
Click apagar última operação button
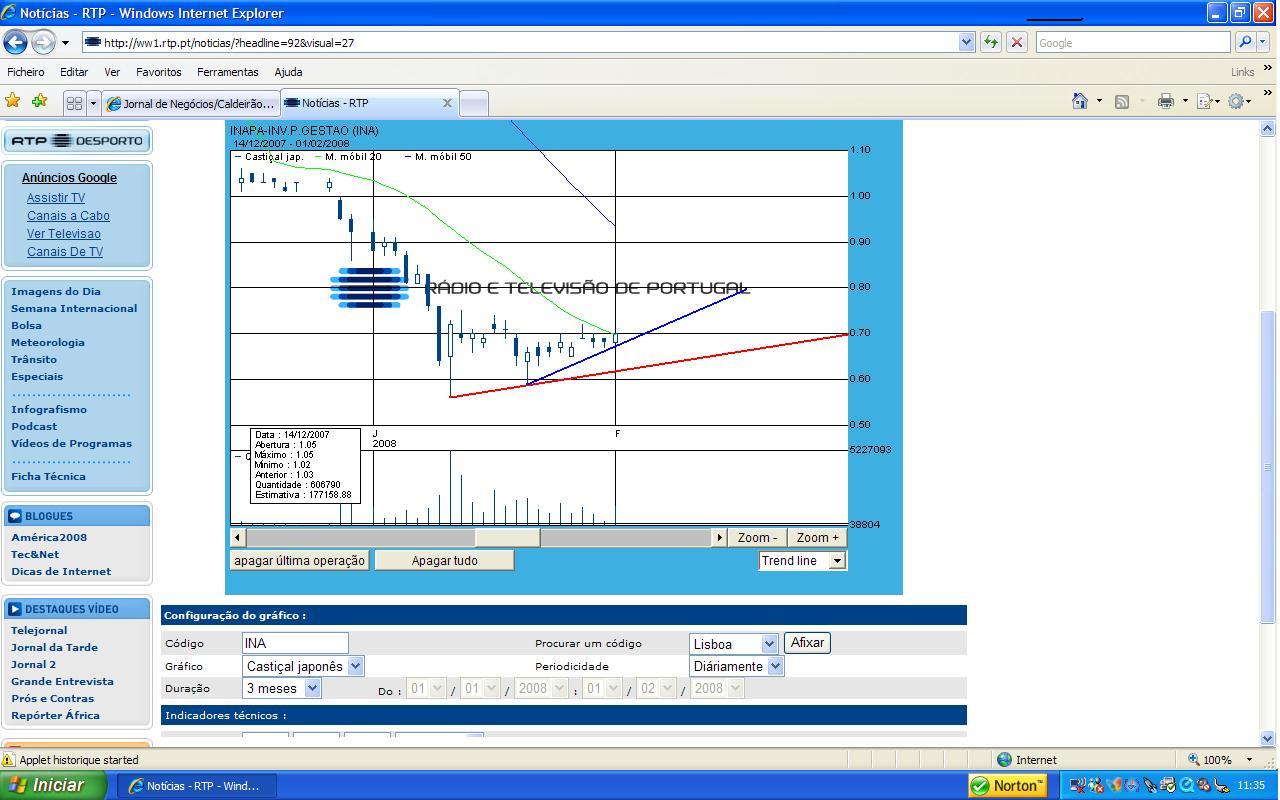[x=299, y=560]
